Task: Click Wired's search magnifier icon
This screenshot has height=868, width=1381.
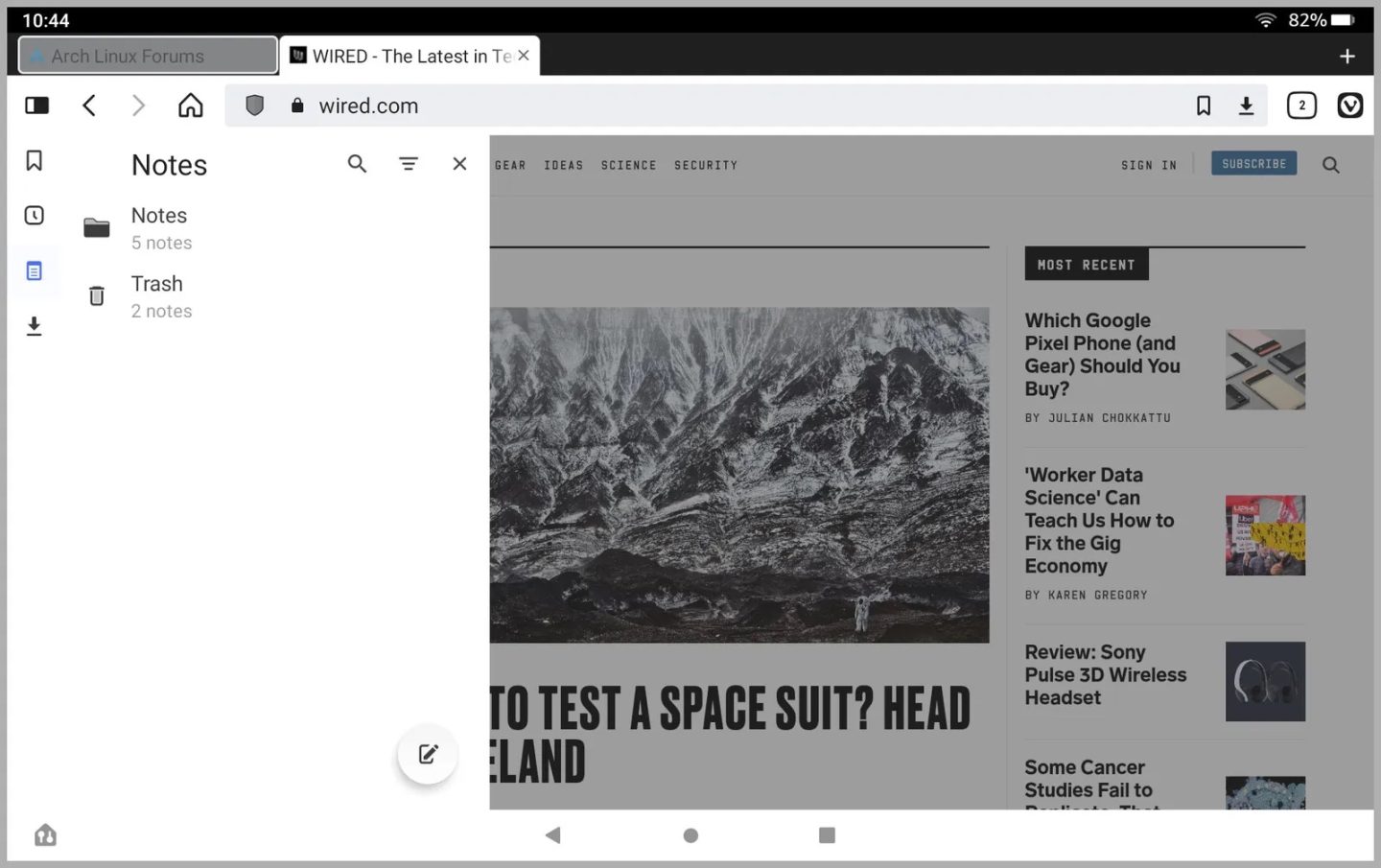Action: [x=1331, y=164]
